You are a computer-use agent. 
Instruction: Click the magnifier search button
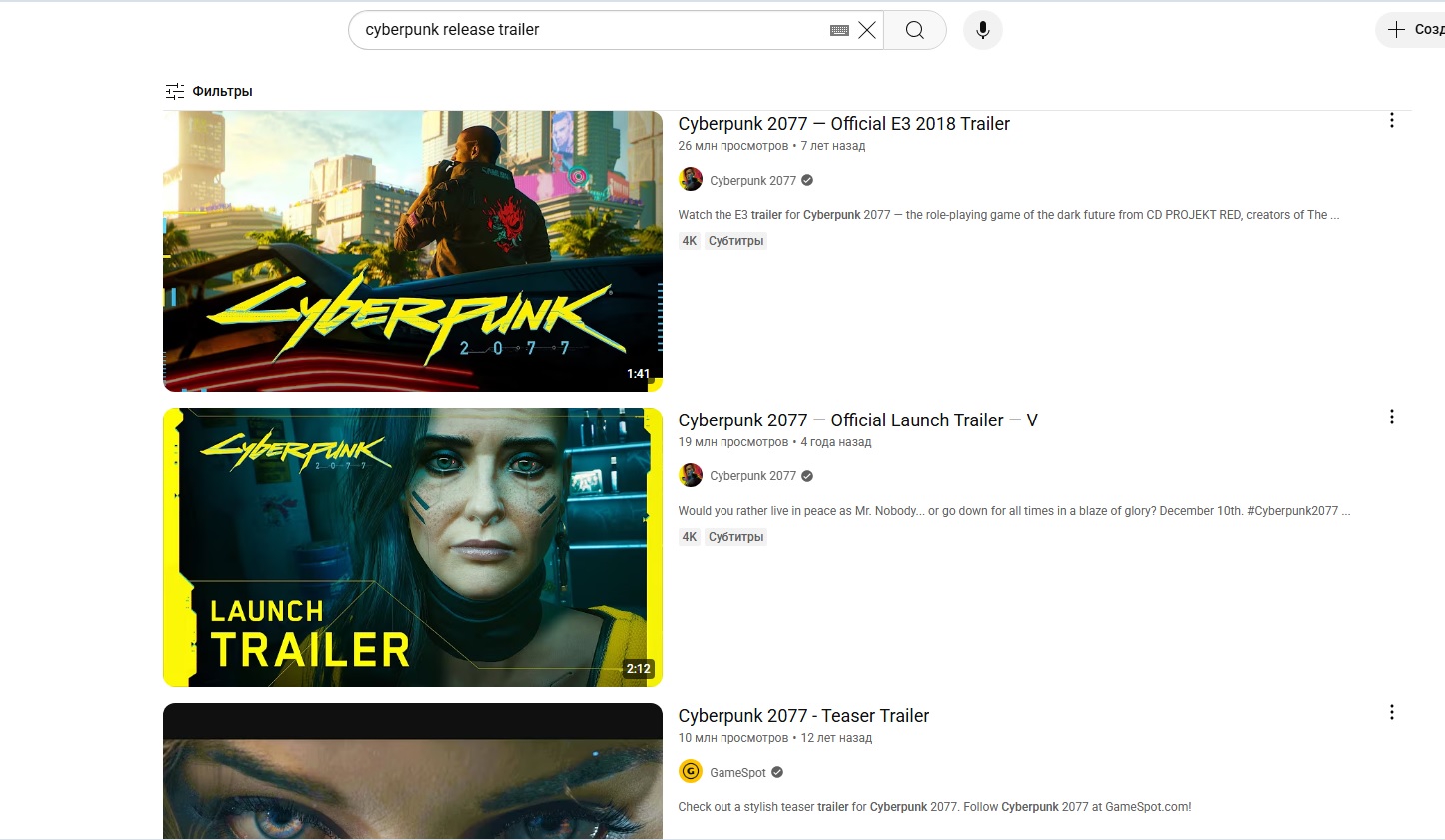(914, 30)
